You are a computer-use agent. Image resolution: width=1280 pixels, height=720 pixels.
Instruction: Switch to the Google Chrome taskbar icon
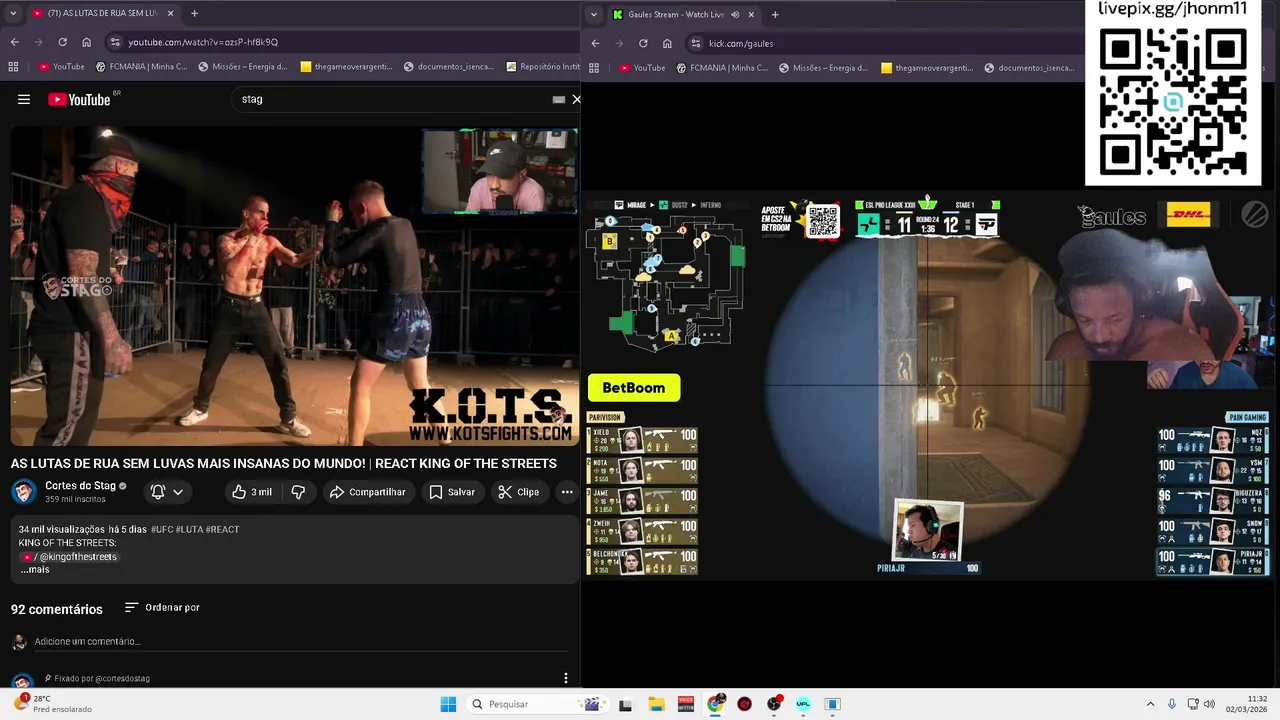pos(715,704)
